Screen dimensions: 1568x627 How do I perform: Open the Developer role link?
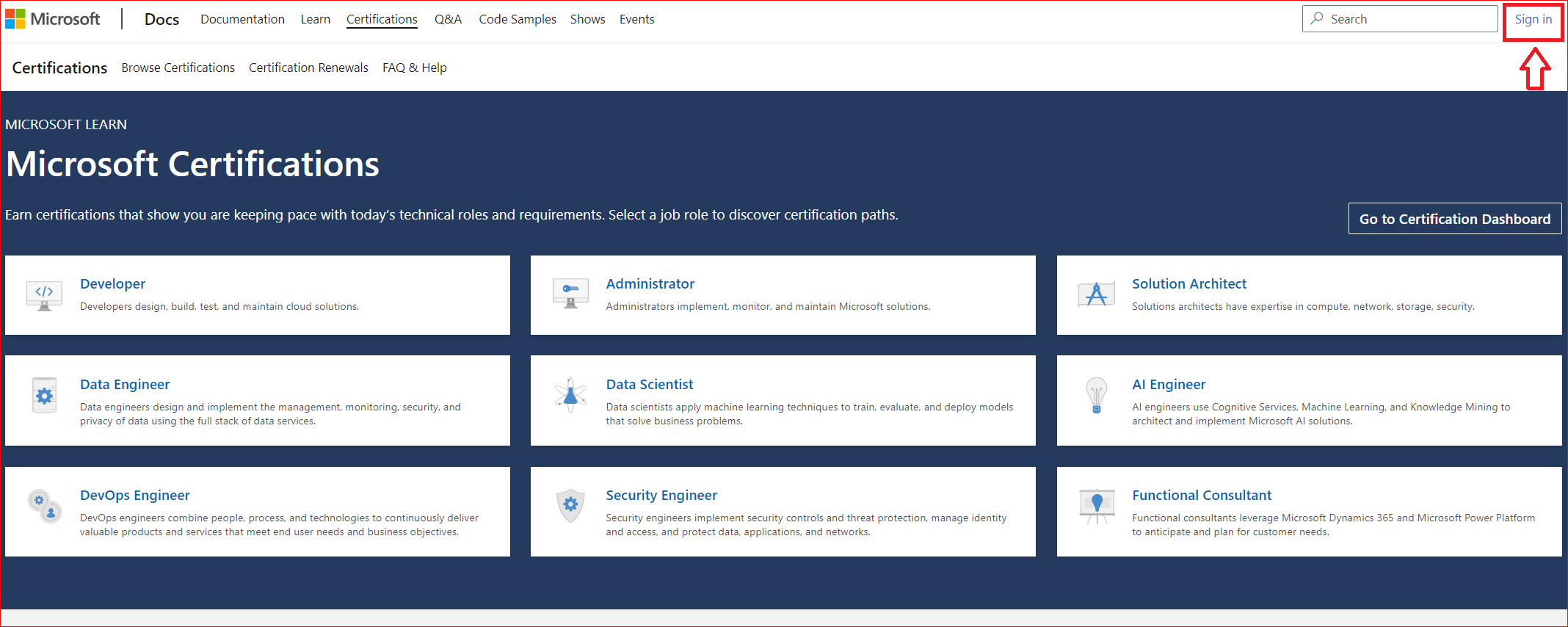click(x=112, y=283)
